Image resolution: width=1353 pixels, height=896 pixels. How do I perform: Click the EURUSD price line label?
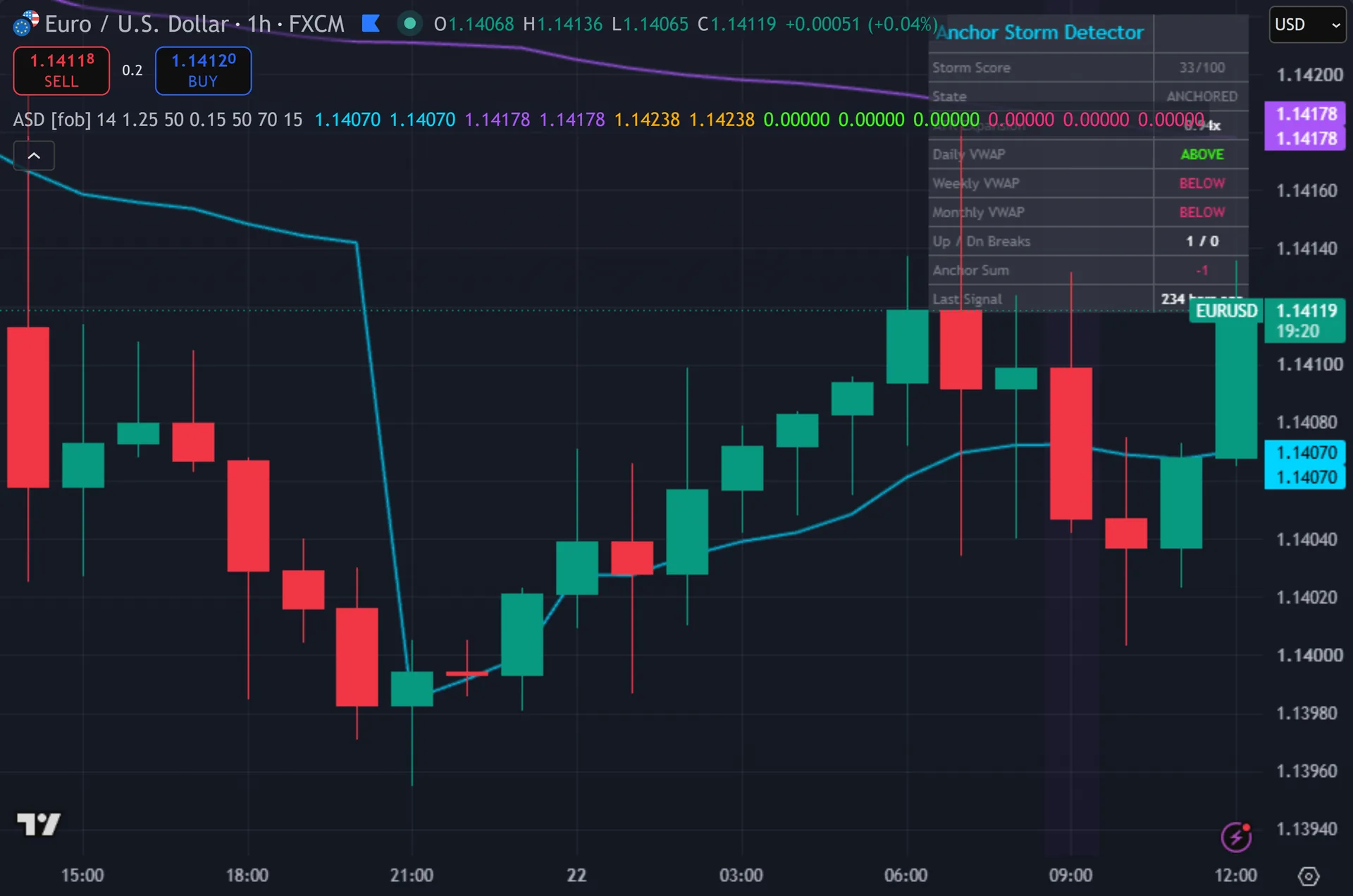click(x=1226, y=311)
